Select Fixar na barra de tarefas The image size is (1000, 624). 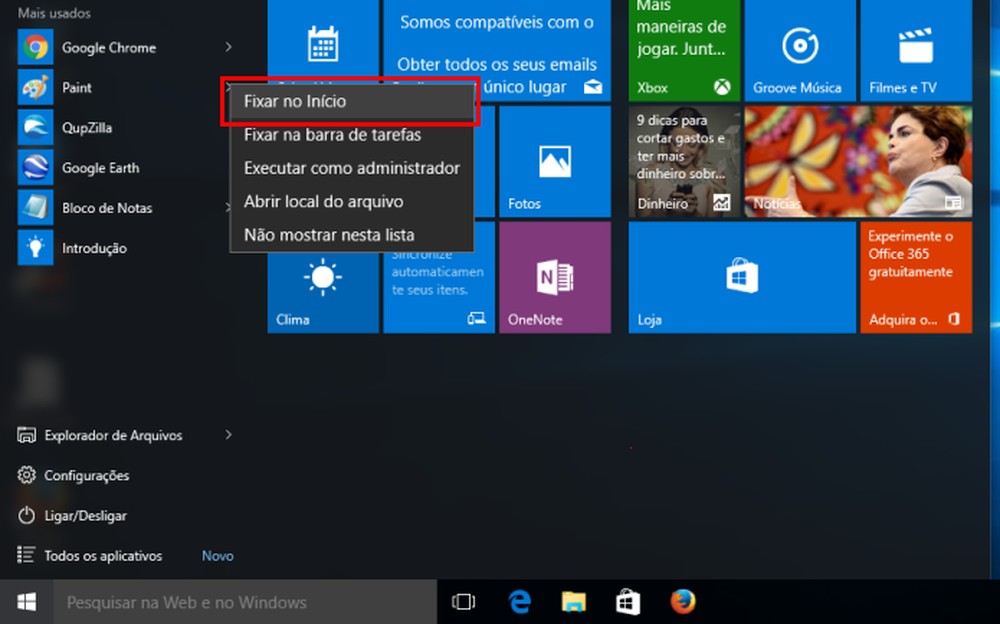click(351, 135)
